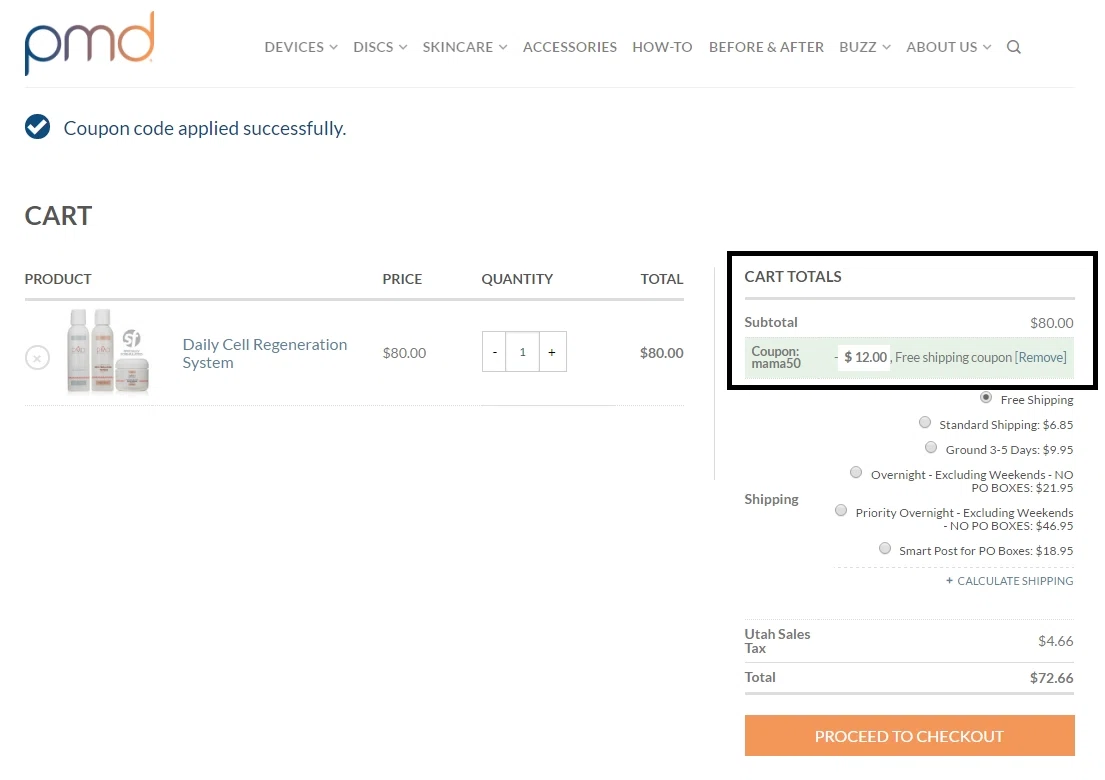Choose Priority Overnight $46.95 shipping
1105x780 pixels.
(841, 511)
